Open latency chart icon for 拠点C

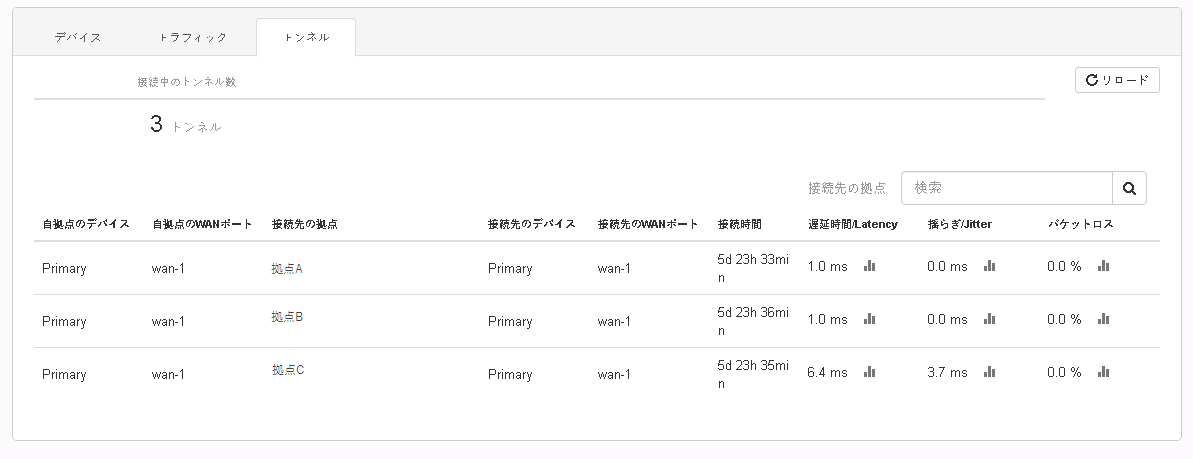coord(869,372)
